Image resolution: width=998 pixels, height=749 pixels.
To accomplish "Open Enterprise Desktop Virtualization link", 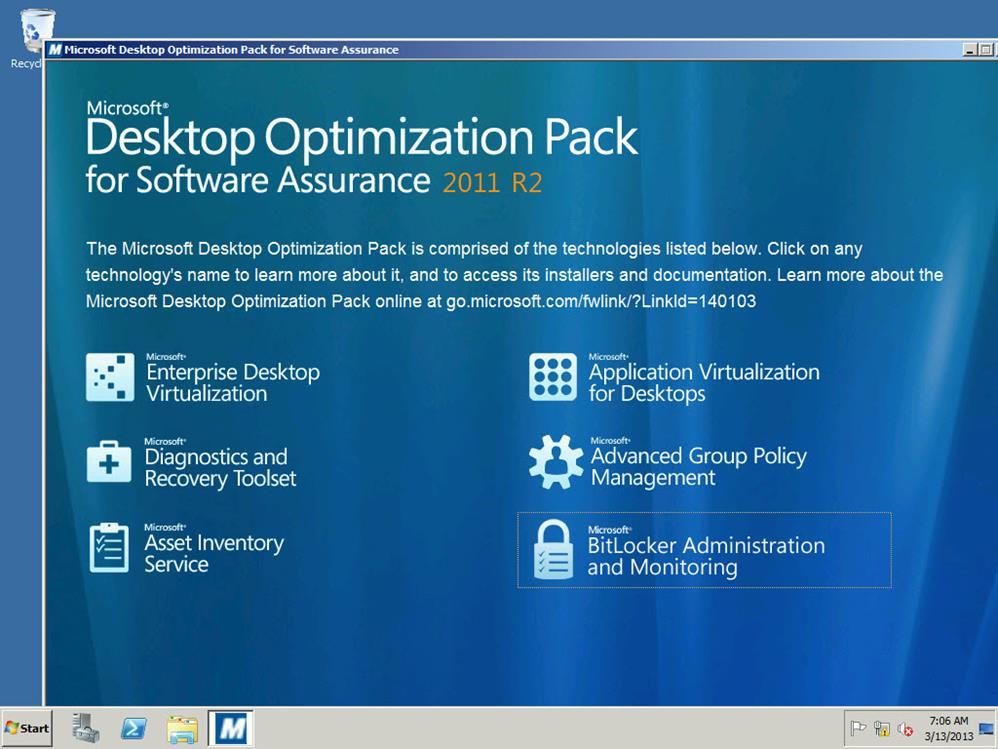I will point(233,382).
